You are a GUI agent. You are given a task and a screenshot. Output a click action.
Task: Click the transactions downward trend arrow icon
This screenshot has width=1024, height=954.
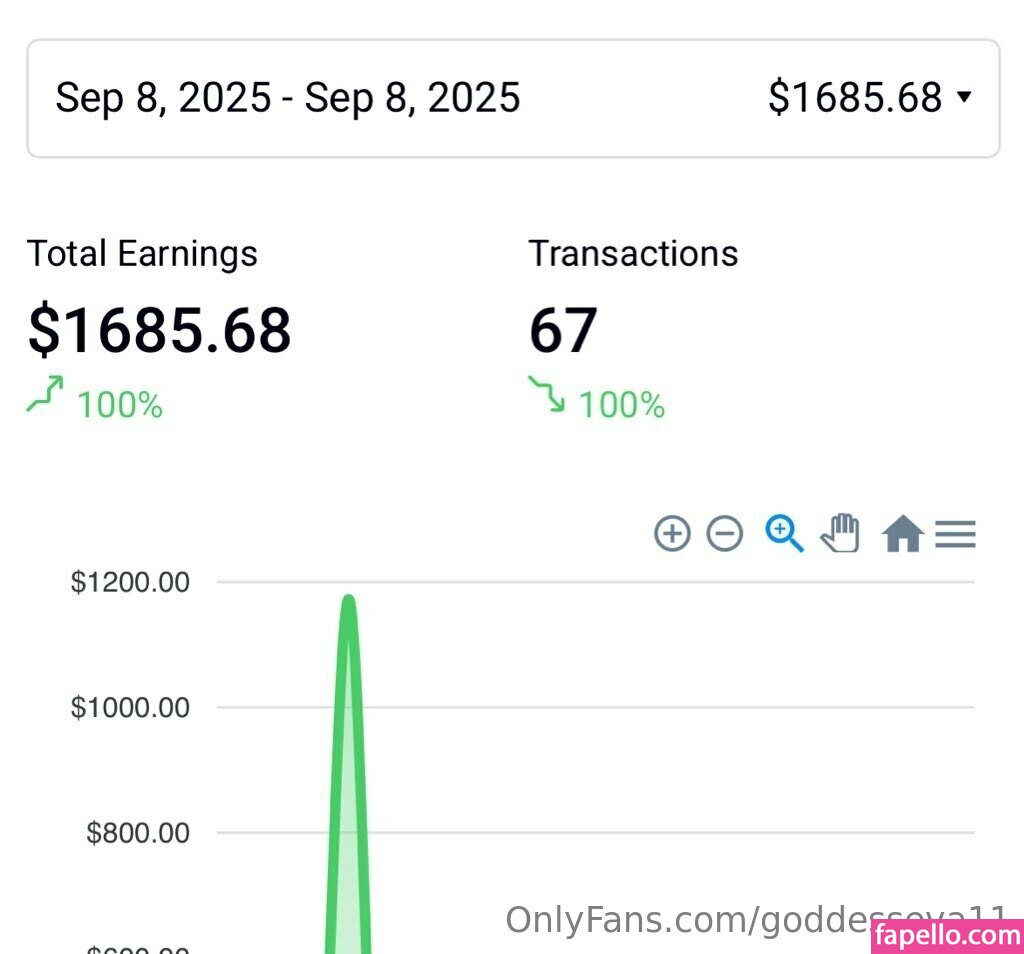coord(547,396)
